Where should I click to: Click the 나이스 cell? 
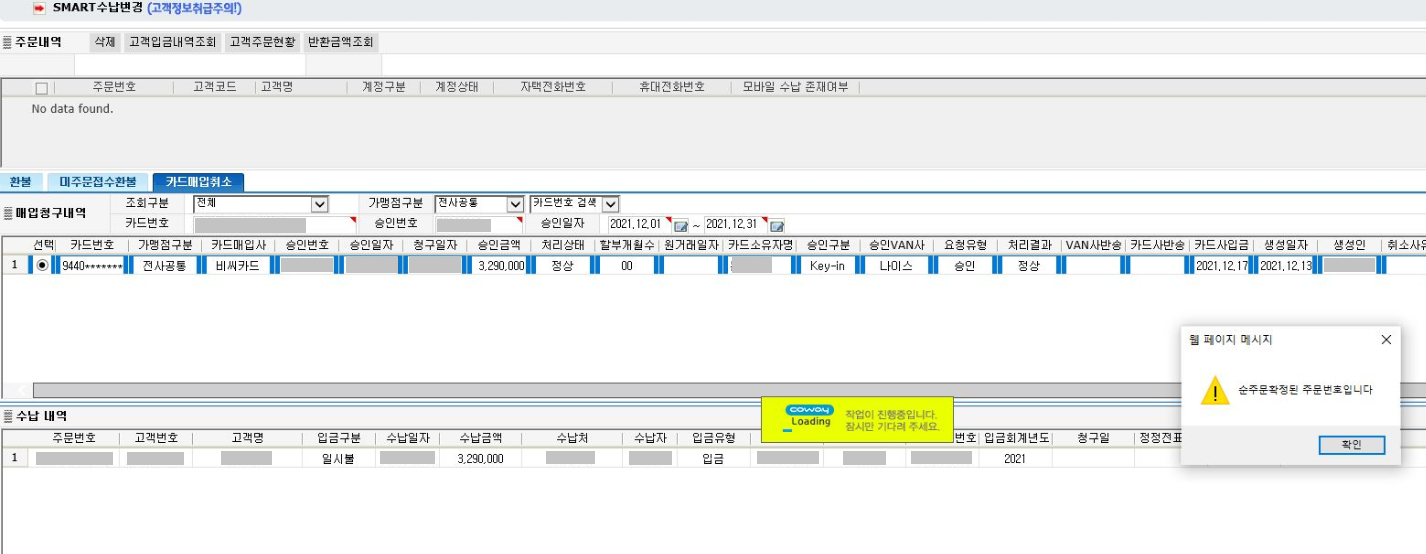896,266
